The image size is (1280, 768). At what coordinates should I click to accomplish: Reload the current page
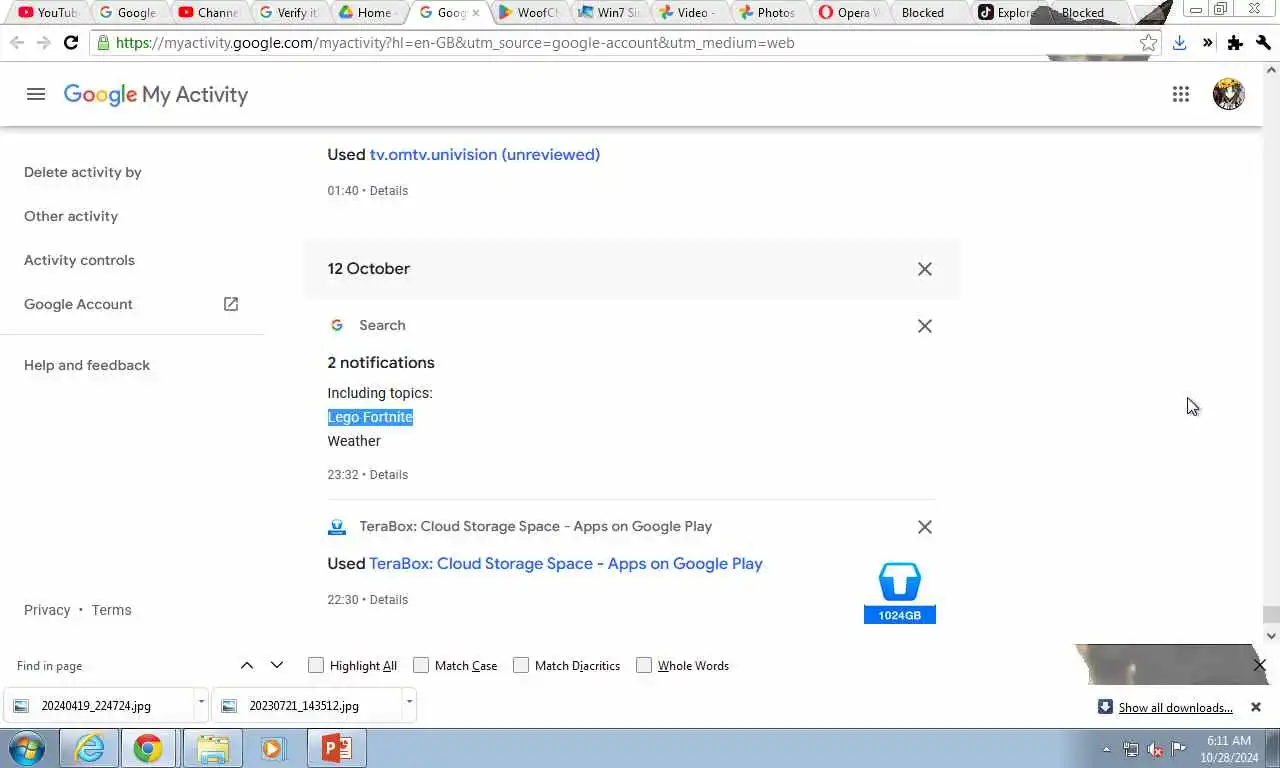(x=70, y=43)
